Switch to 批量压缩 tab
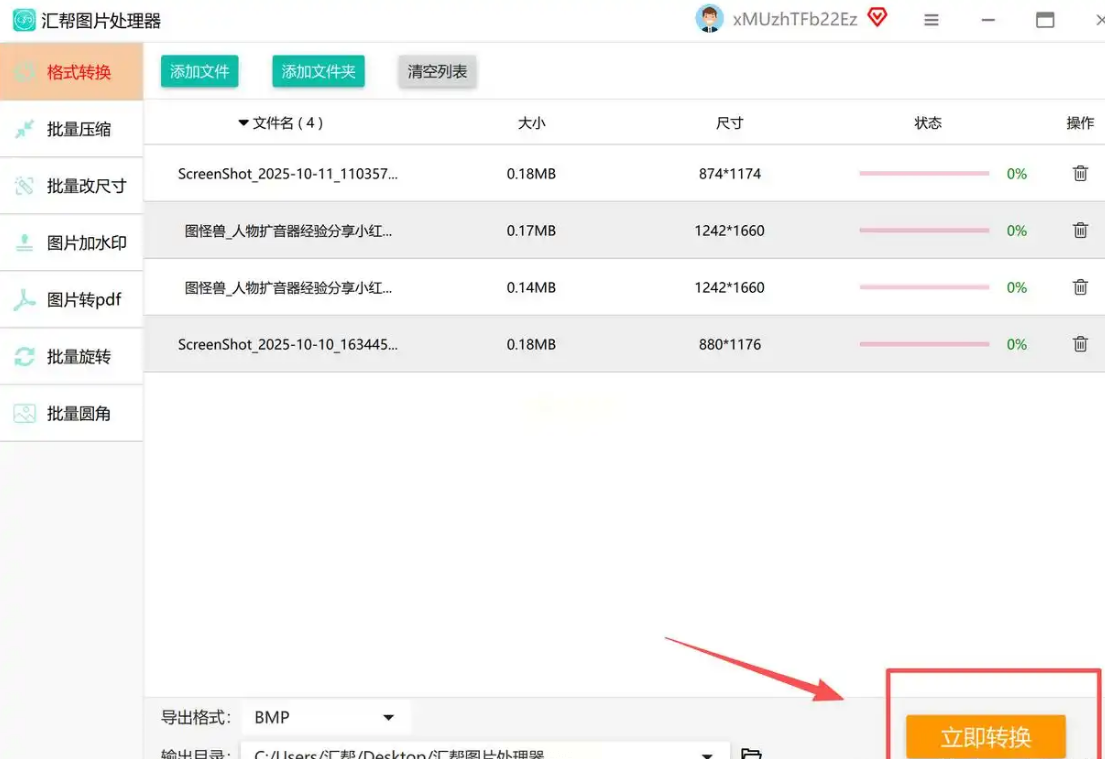This screenshot has width=1105, height=759. pos(71,129)
